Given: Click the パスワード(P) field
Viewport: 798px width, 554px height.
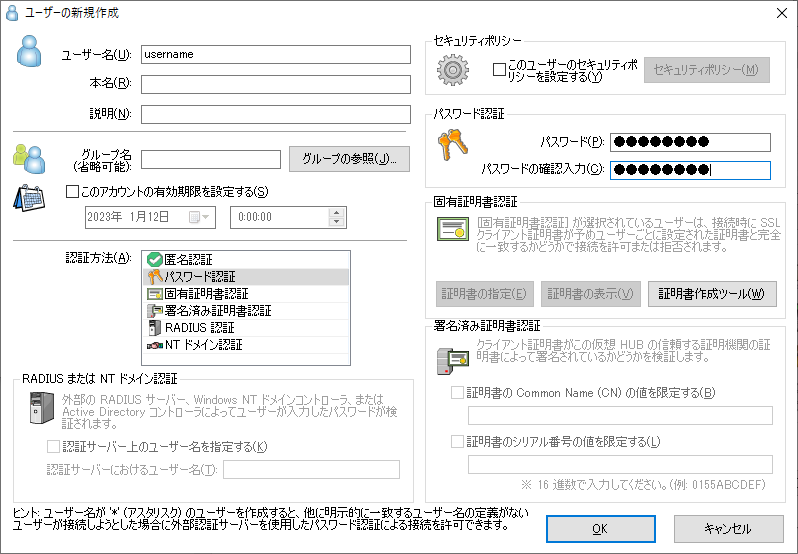Looking at the screenshot, I should [690, 142].
